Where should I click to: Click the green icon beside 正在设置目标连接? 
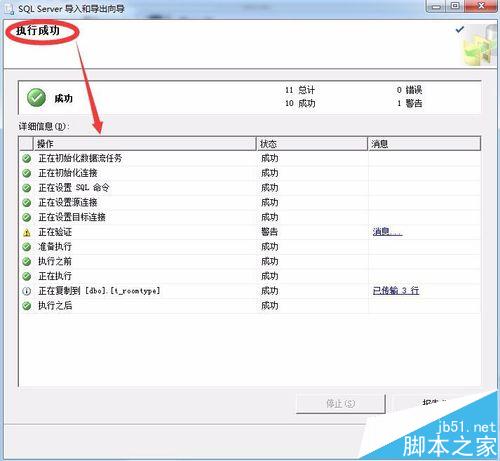pos(26,217)
